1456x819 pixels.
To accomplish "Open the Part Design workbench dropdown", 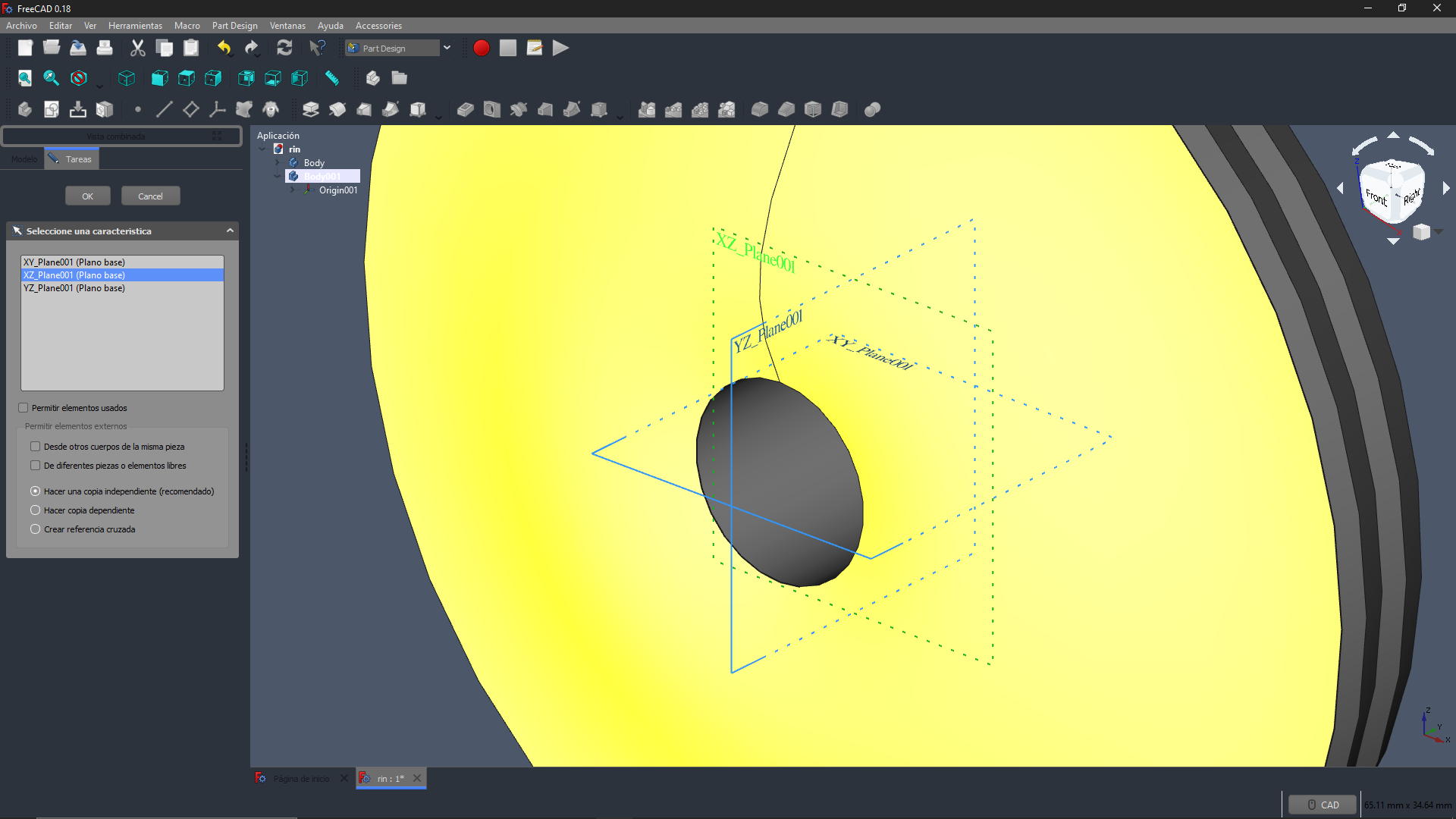I will pyautogui.click(x=447, y=48).
